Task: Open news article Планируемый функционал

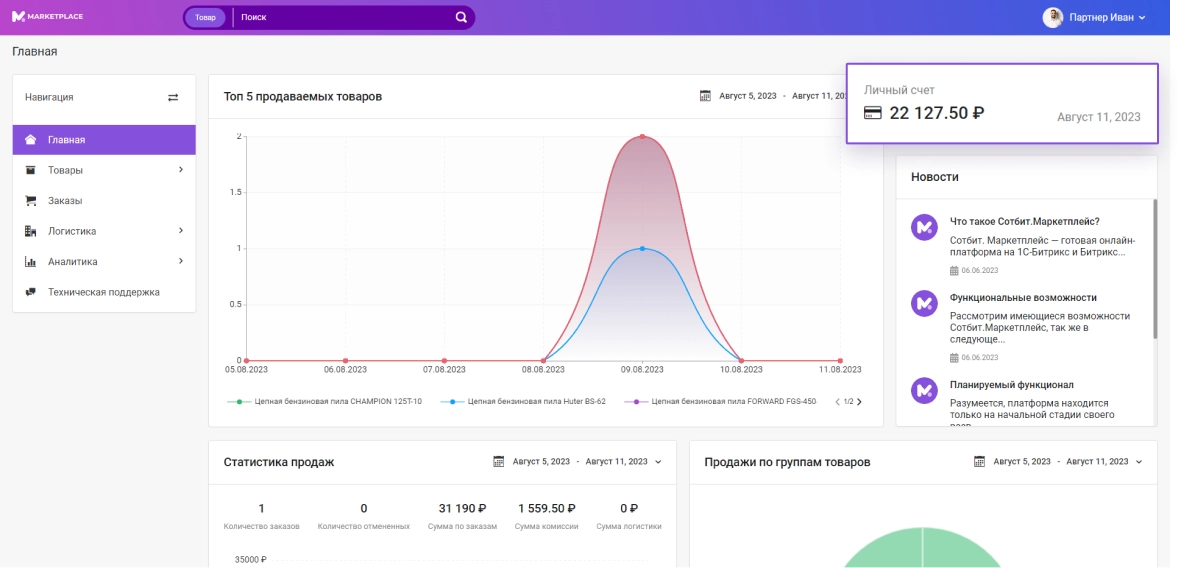Action: tap(1012, 385)
